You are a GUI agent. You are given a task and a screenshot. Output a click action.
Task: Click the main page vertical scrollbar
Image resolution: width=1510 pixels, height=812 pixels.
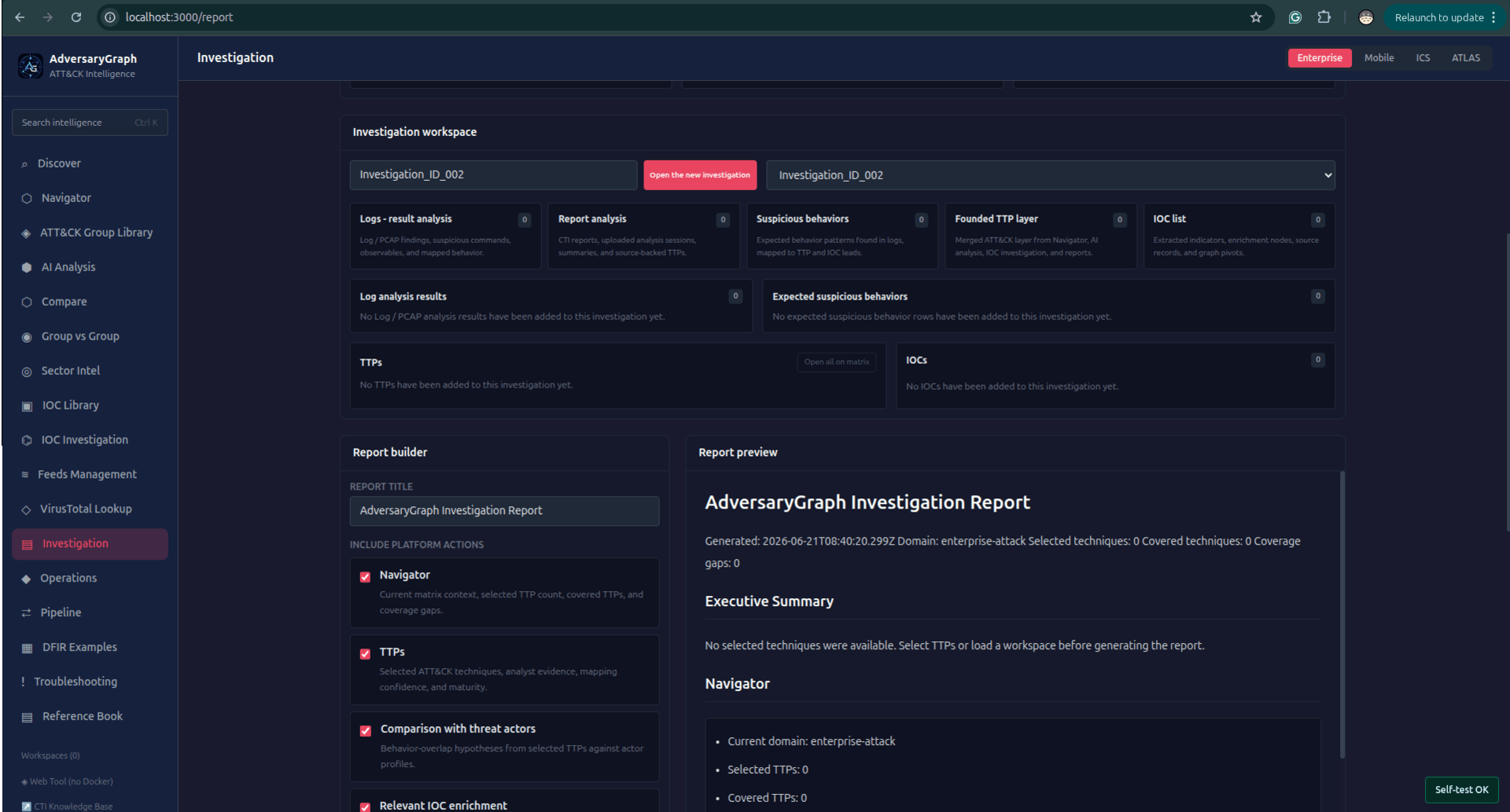(1506, 384)
